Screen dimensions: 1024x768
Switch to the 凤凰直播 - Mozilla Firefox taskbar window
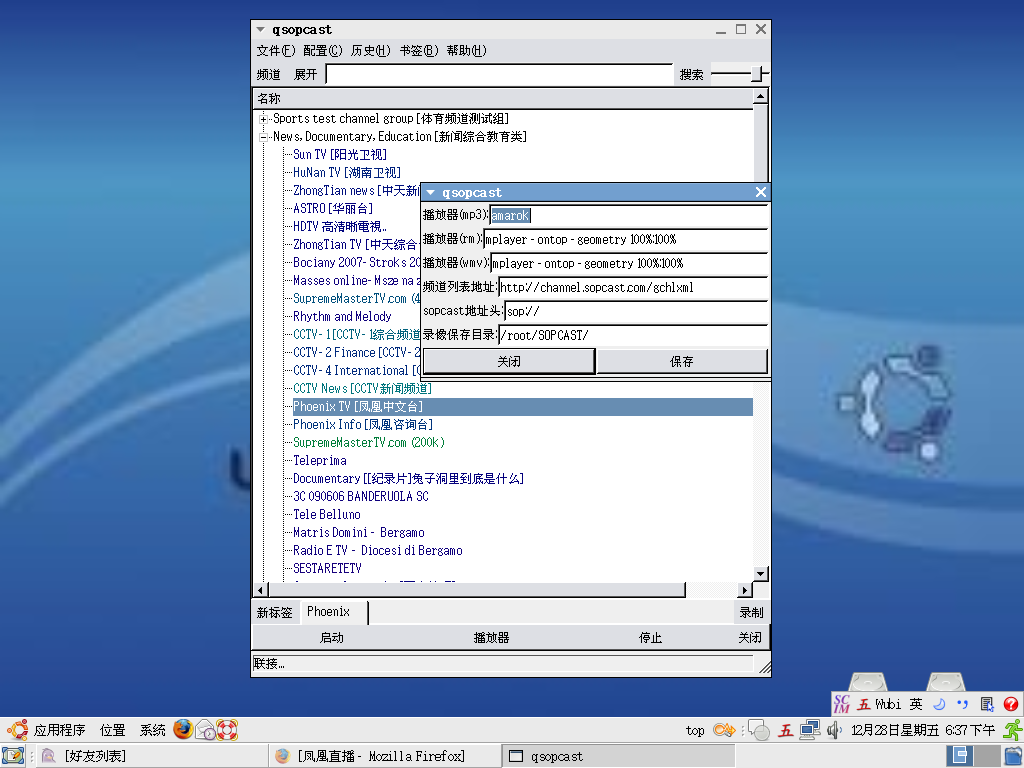click(x=384, y=756)
